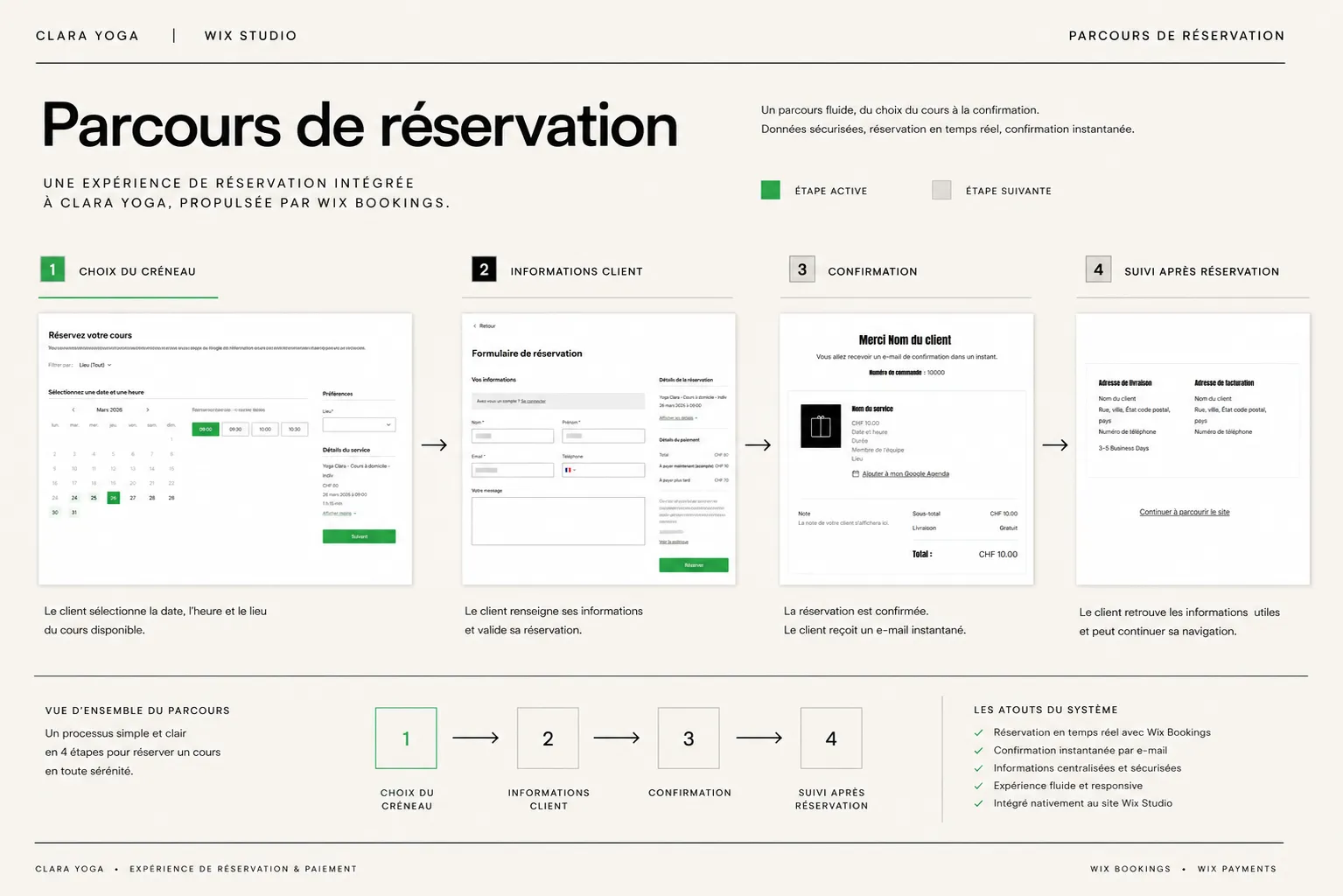Click the gift box service thumbnail
Screen dimensions: 1343x896
click(x=821, y=426)
